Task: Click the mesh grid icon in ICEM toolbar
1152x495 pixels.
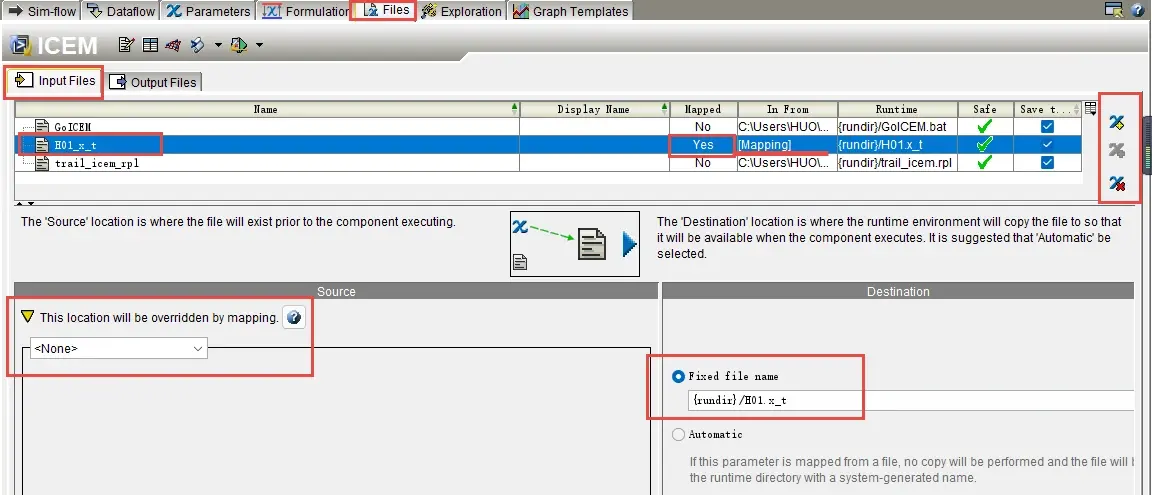Action: pyautogui.click(x=173, y=46)
